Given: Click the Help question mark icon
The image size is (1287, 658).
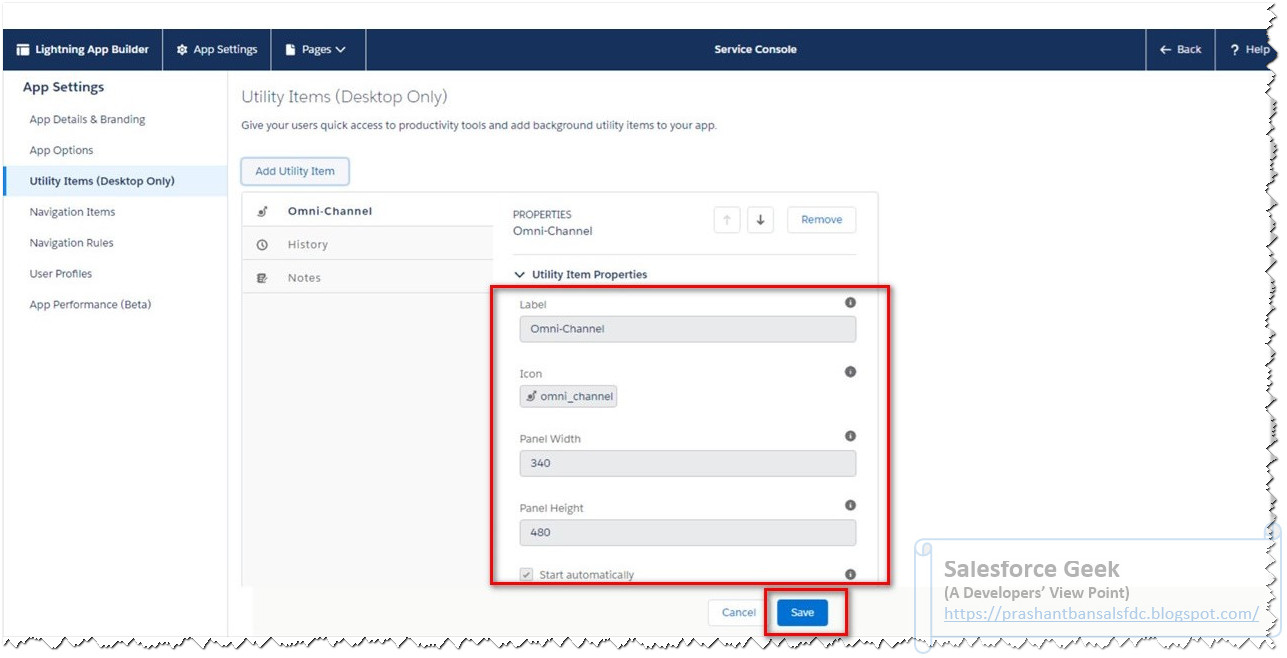Looking at the screenshot, I should click(x=1235, y=49).
